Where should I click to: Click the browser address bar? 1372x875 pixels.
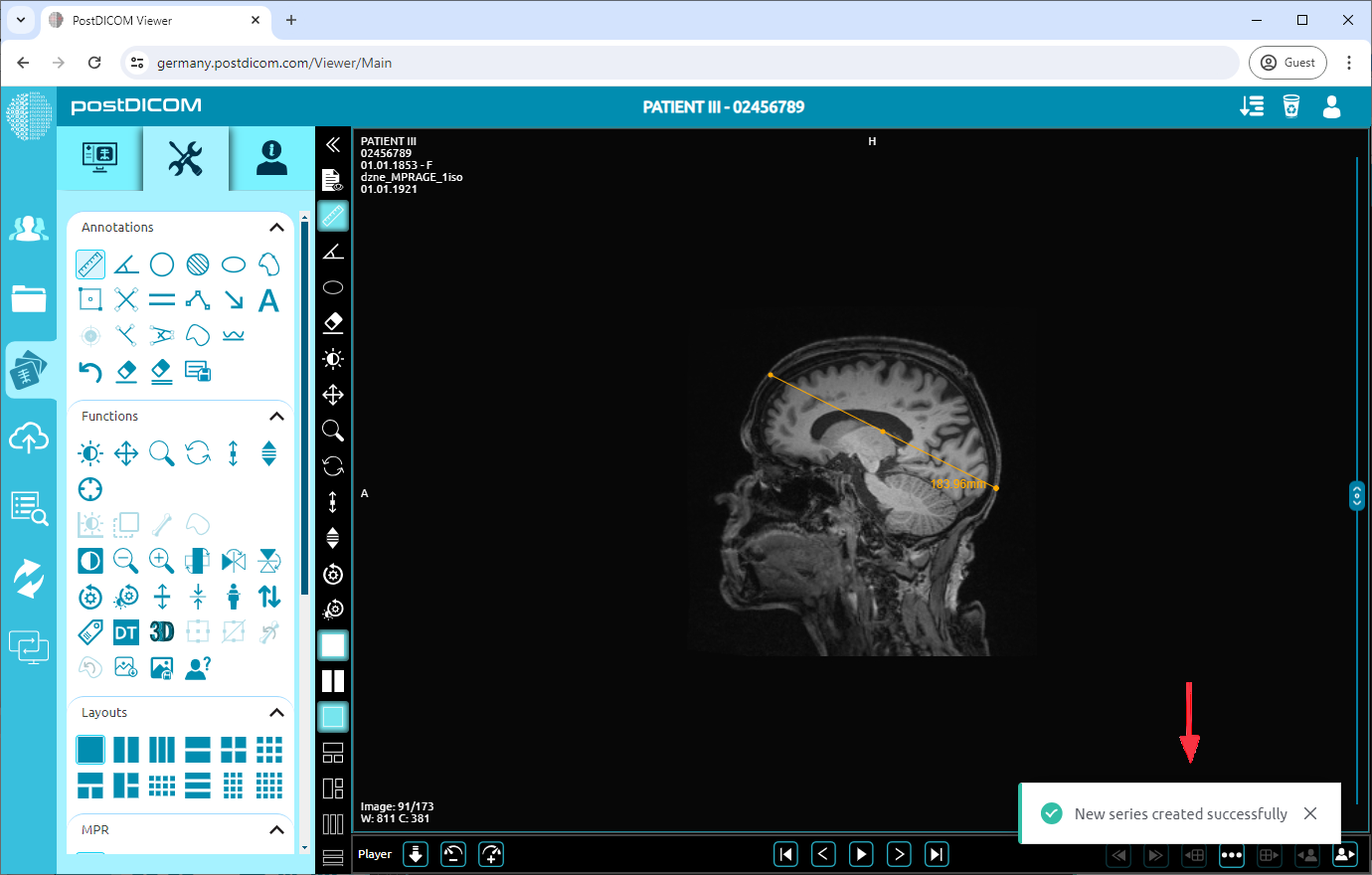686,63
